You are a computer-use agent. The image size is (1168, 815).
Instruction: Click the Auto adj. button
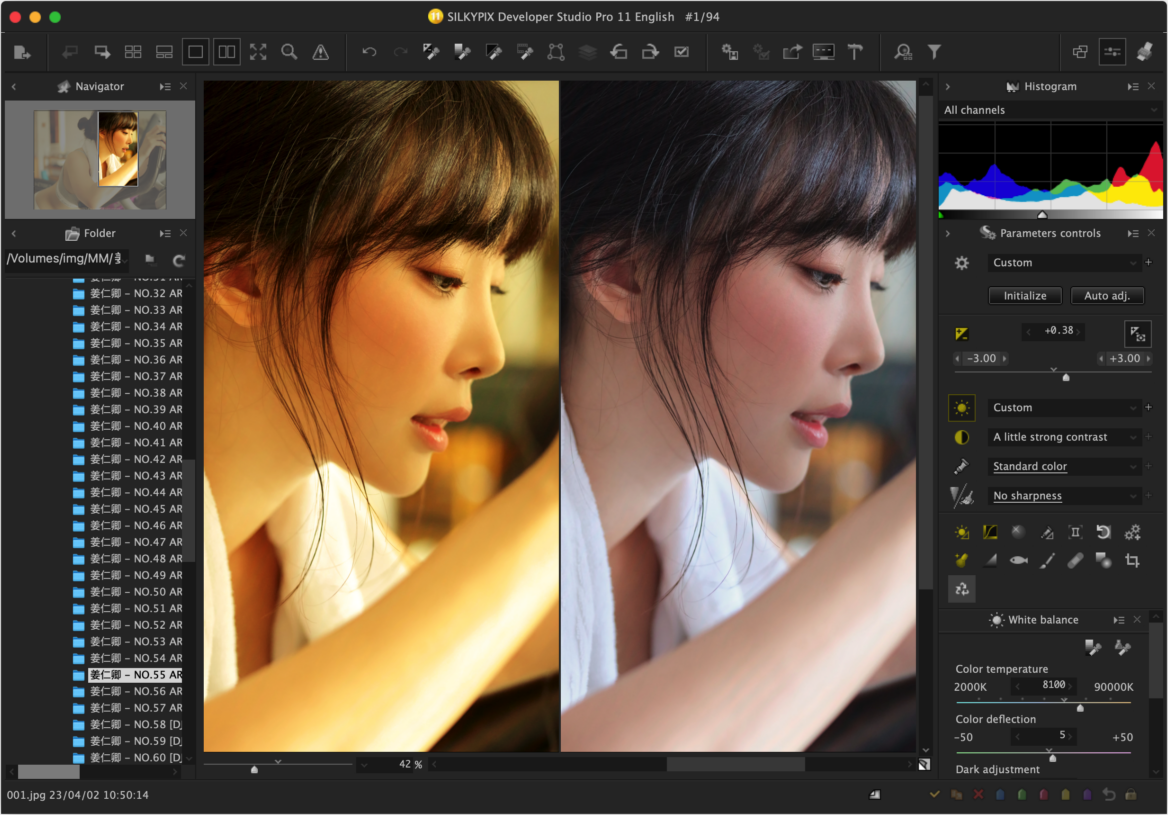point(1107,296)
